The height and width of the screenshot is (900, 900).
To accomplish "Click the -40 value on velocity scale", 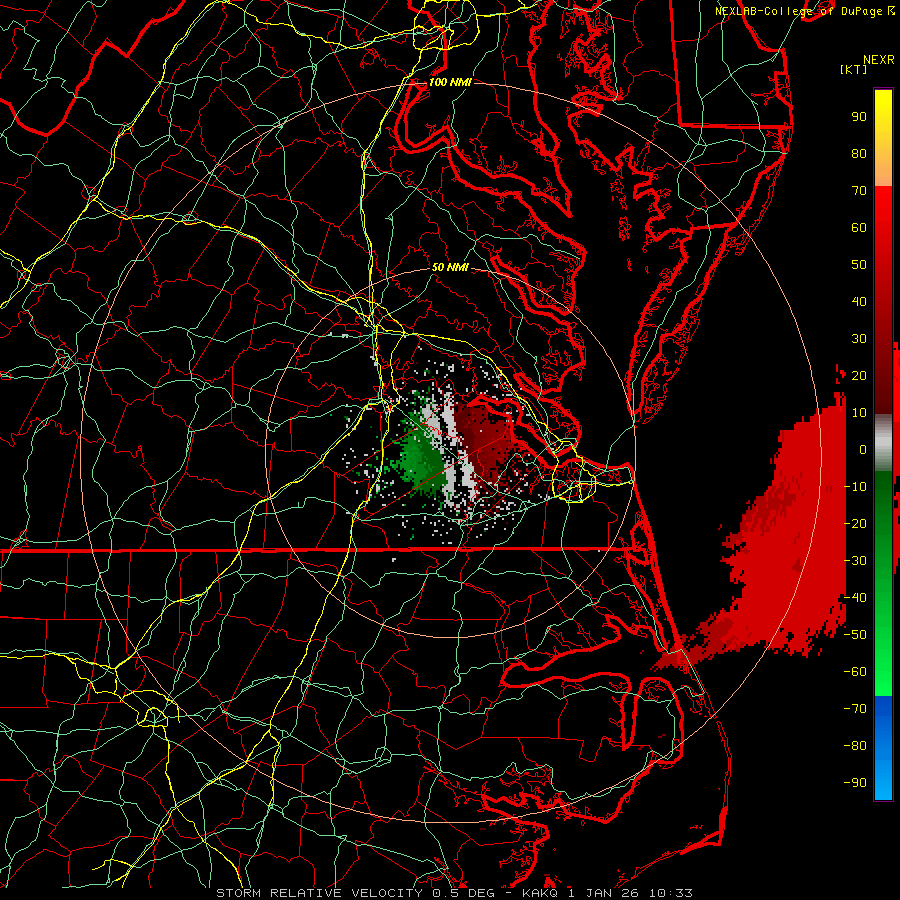I will click(x=855, y=598).
